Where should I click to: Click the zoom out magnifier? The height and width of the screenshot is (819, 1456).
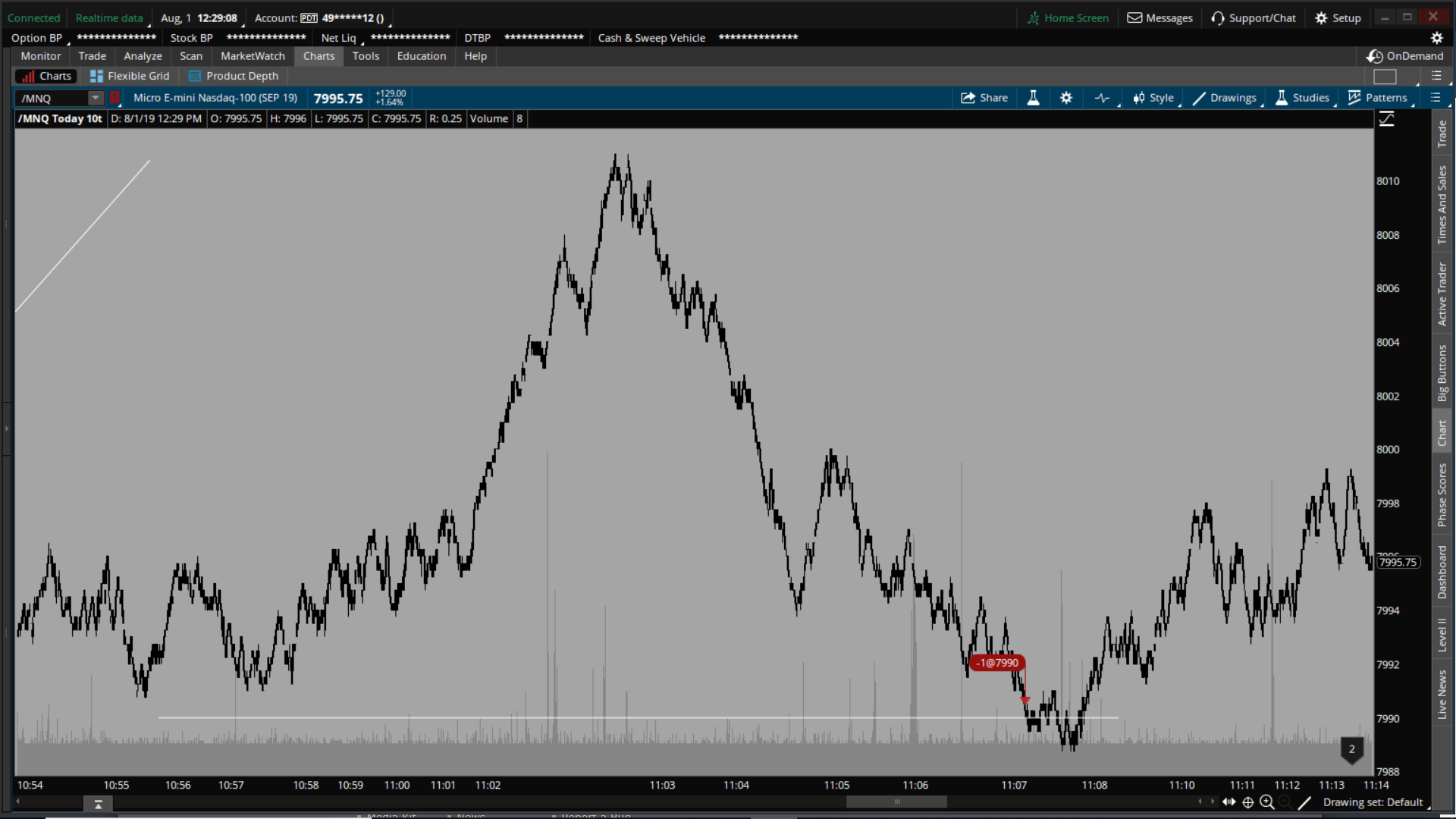point(1285,802)
